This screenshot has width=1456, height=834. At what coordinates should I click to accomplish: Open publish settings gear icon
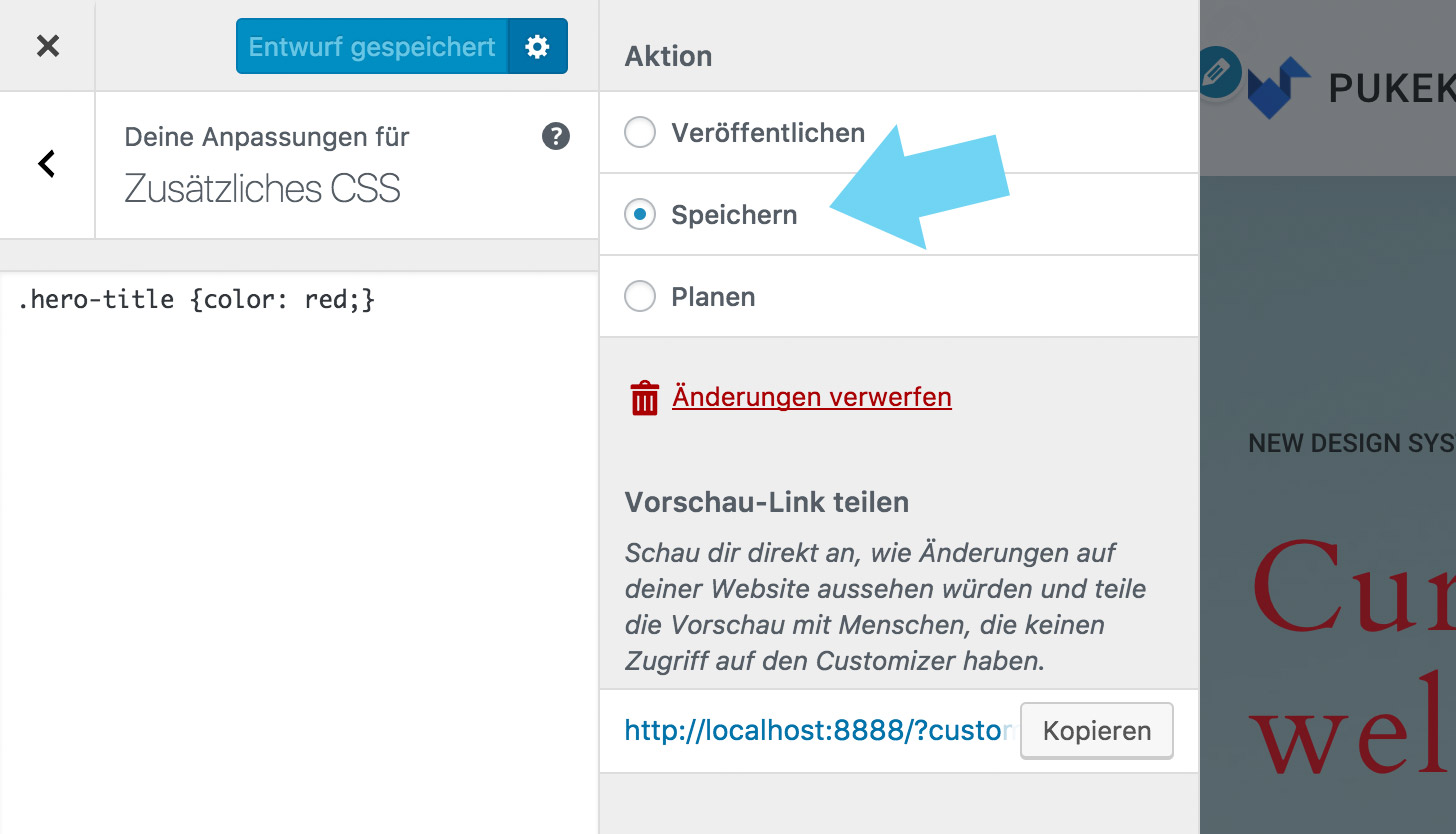pyautogui.click(x=538, y=47)
